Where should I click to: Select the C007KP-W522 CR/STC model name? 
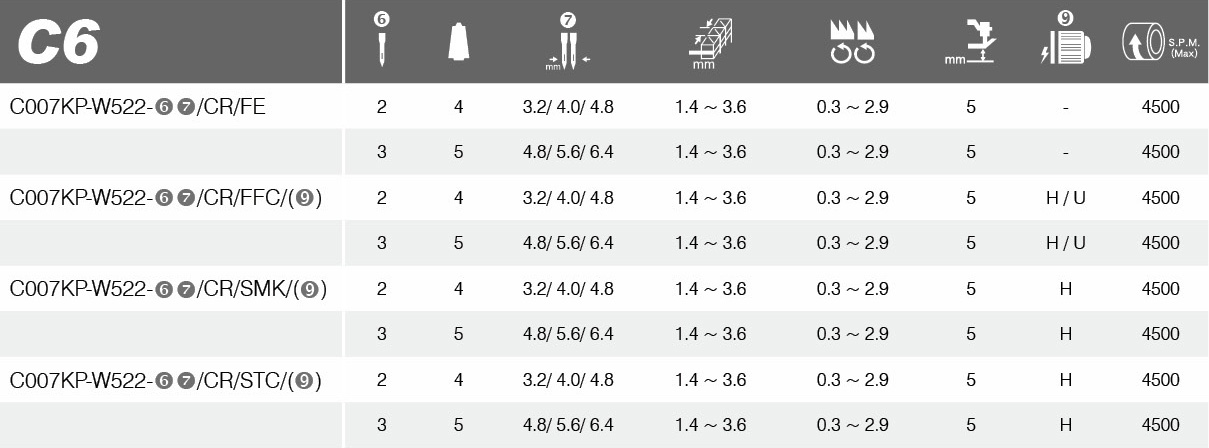[x=165, y=380]
